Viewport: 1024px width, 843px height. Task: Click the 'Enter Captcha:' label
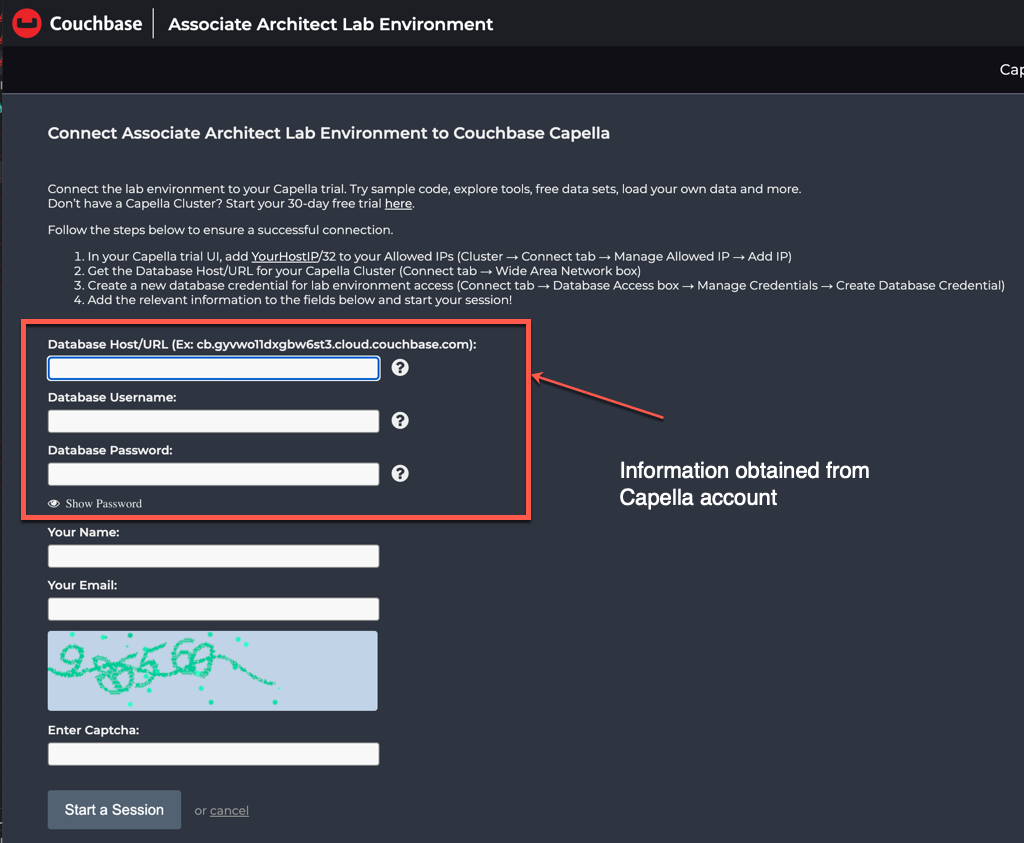click(x=93, y=730)
